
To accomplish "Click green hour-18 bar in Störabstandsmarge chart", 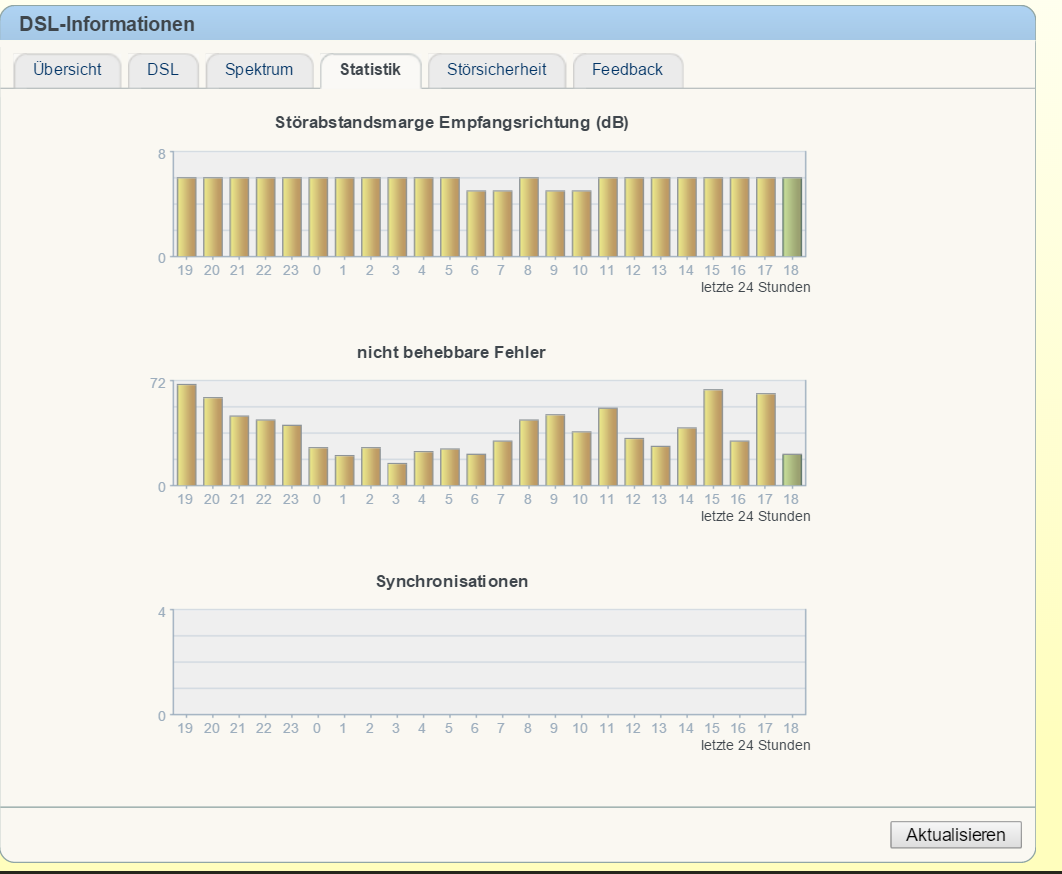I will pos(792,217).
